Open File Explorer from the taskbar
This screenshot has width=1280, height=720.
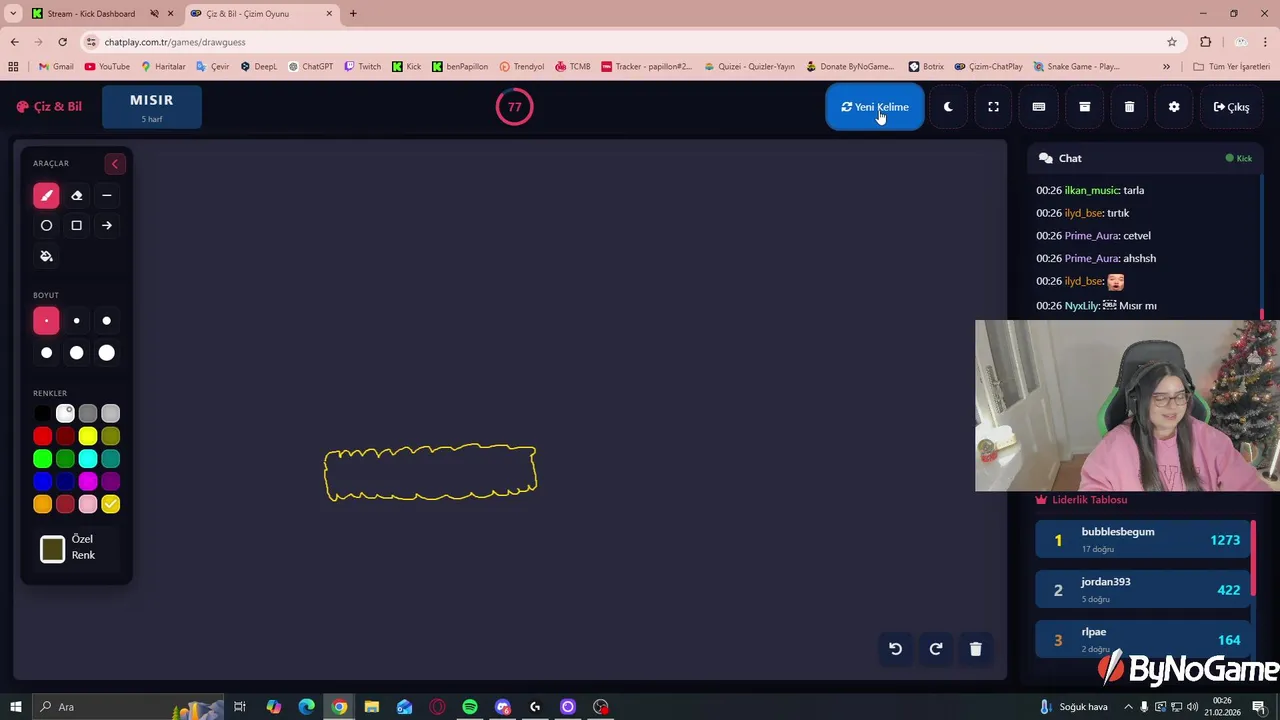372,707
